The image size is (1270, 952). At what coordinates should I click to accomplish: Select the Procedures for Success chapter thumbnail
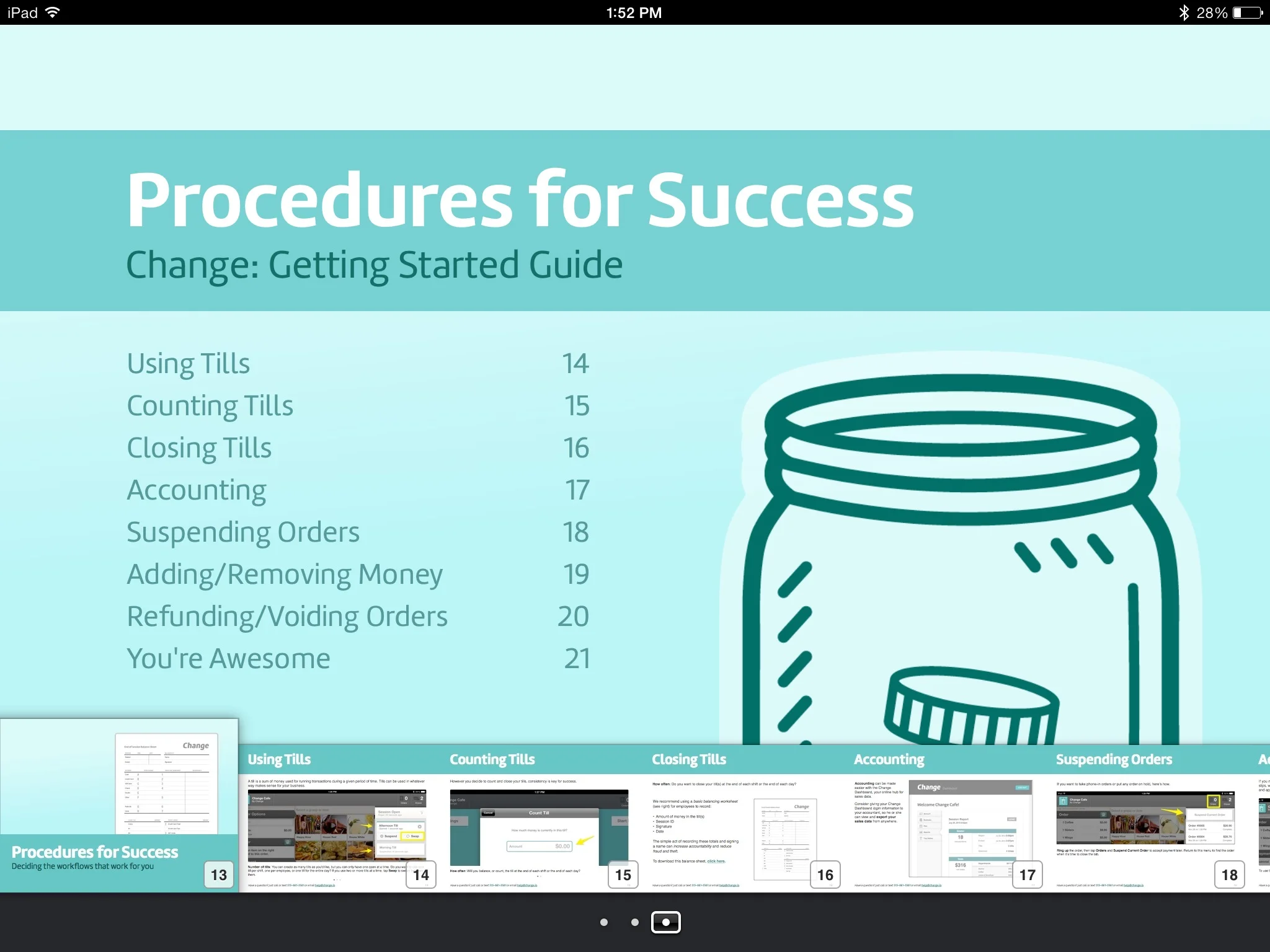pyautogui.click(x=119, y=806)
